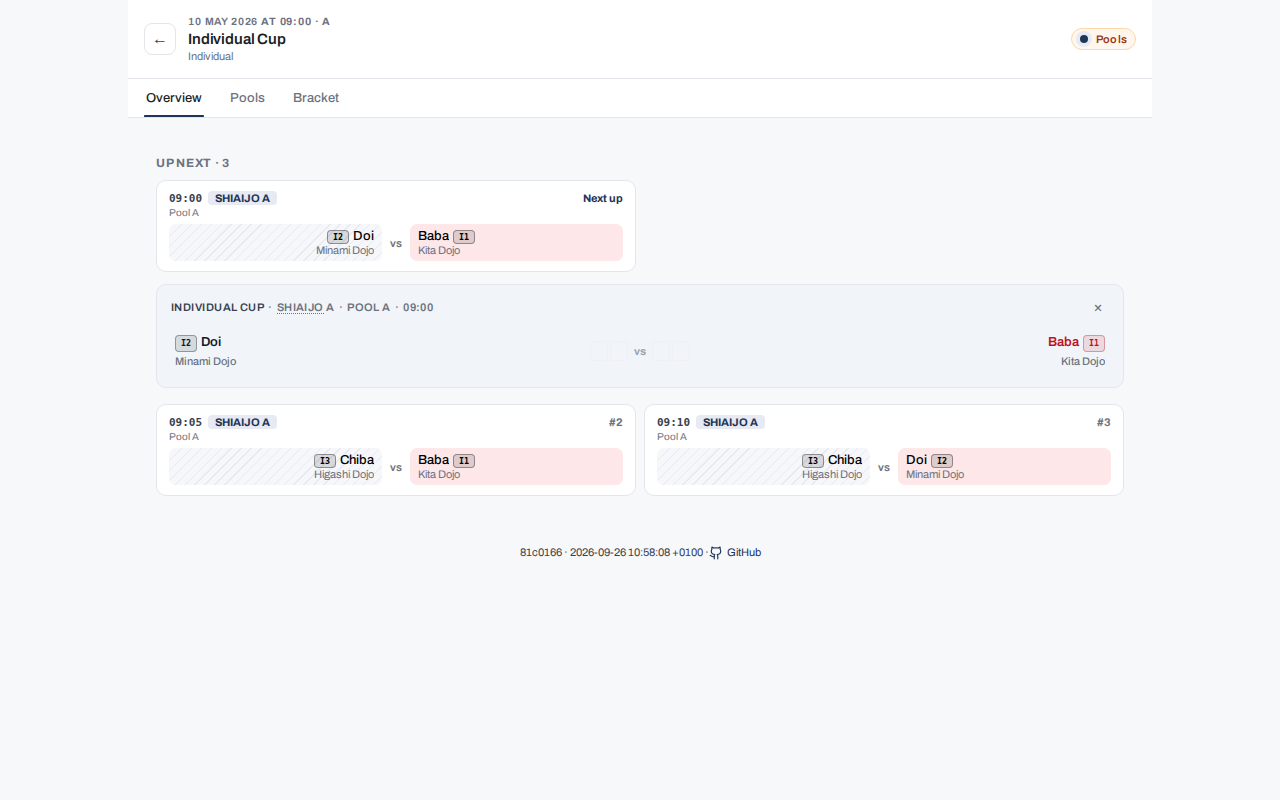Follow the GitHub text link in footer
The image size is (1280, 800).
tap(744, 553)
